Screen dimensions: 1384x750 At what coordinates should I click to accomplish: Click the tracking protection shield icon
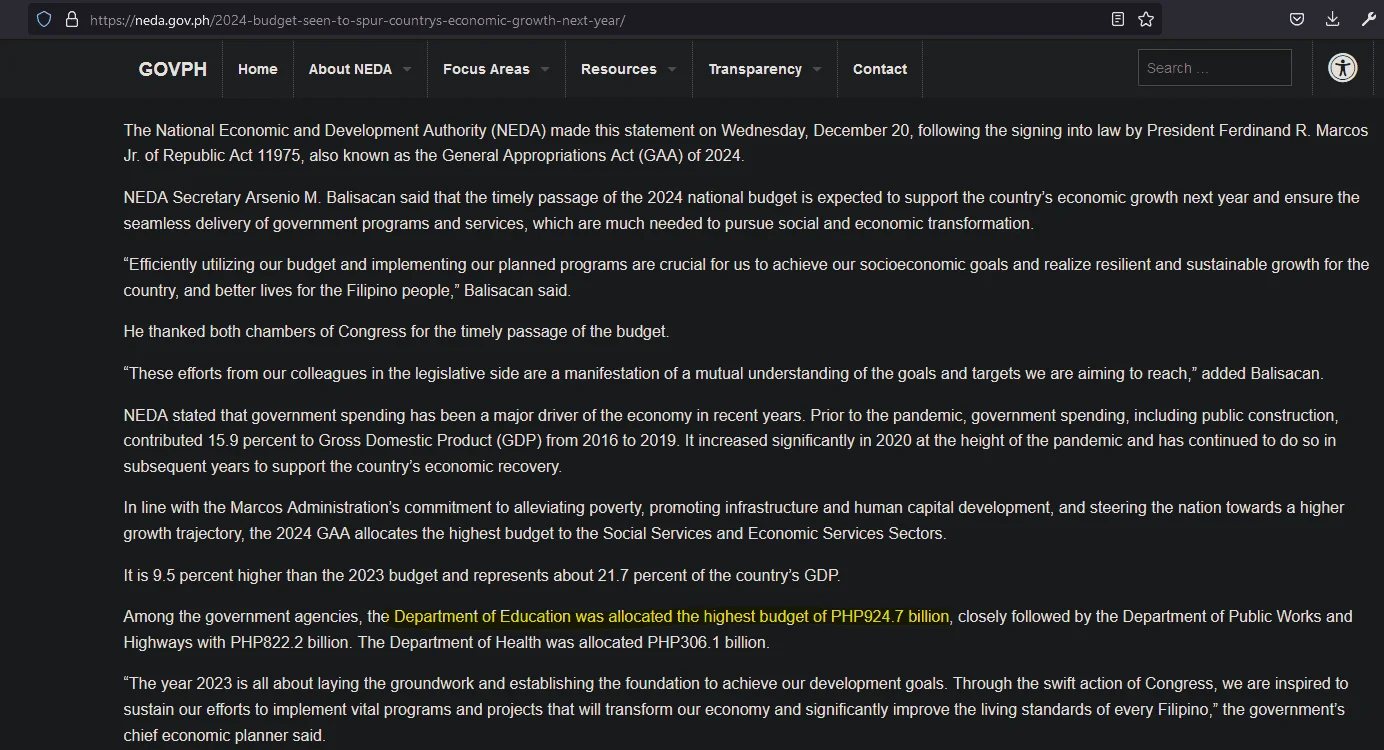pos(44,19)
